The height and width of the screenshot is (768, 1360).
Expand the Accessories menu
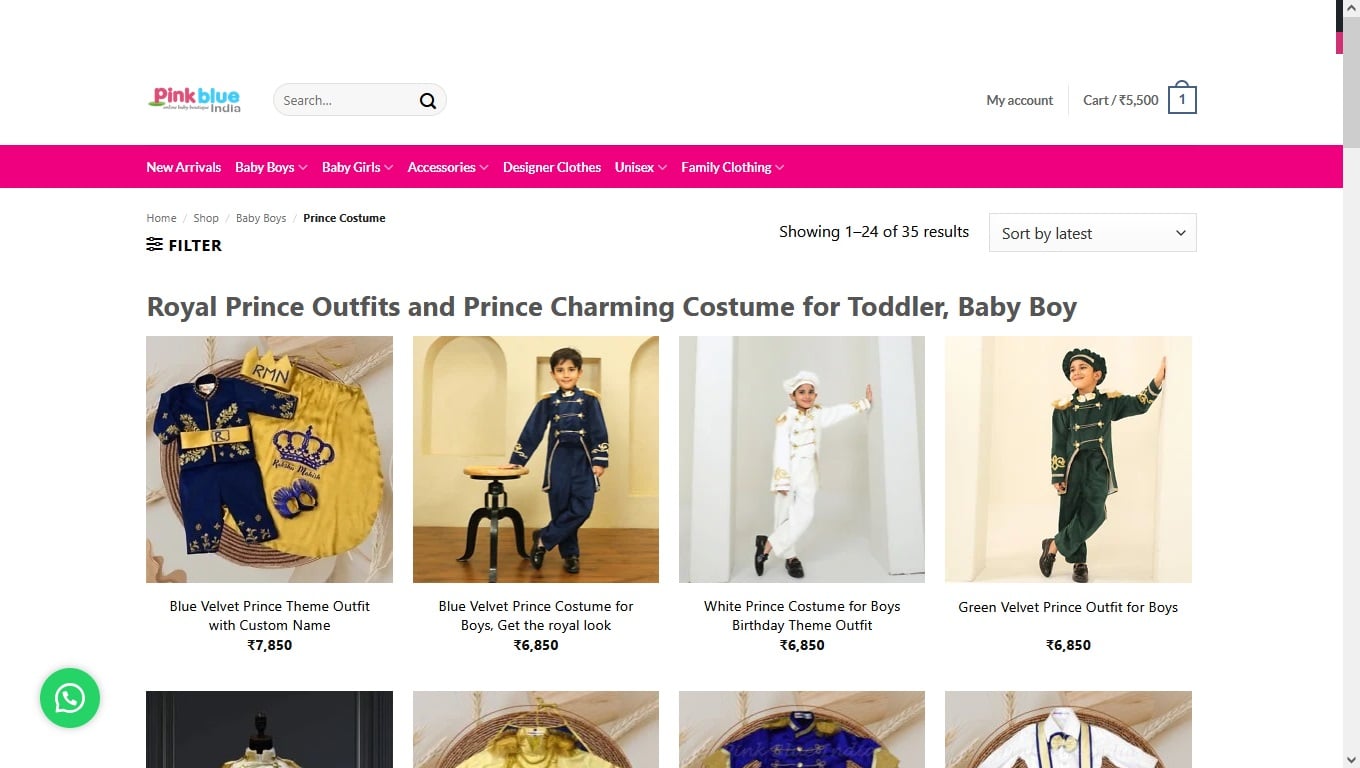tap(447, 167)
